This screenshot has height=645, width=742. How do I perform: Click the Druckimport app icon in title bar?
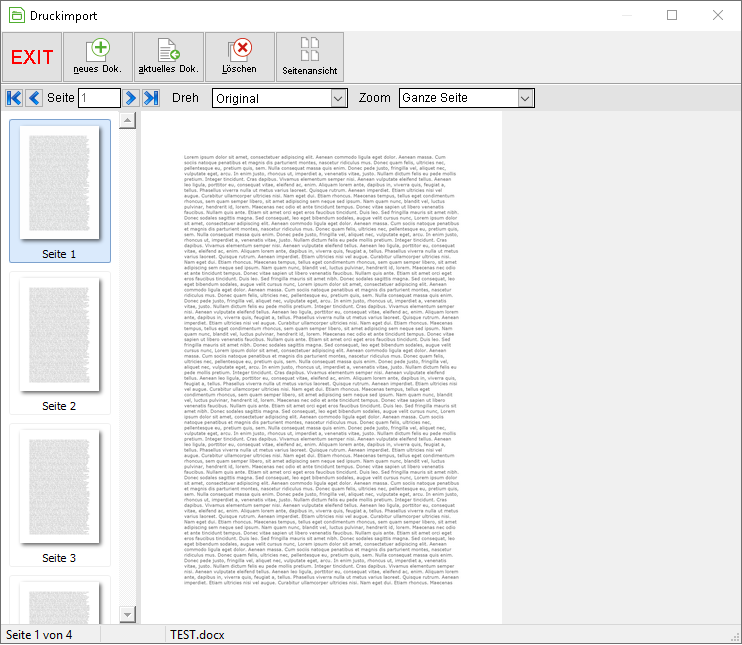coord(17,15)
